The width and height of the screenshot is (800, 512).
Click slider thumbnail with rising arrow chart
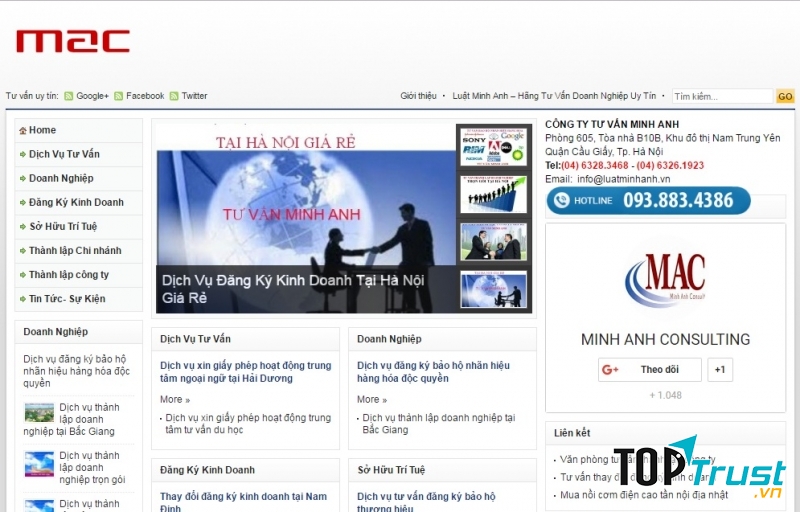493,194
